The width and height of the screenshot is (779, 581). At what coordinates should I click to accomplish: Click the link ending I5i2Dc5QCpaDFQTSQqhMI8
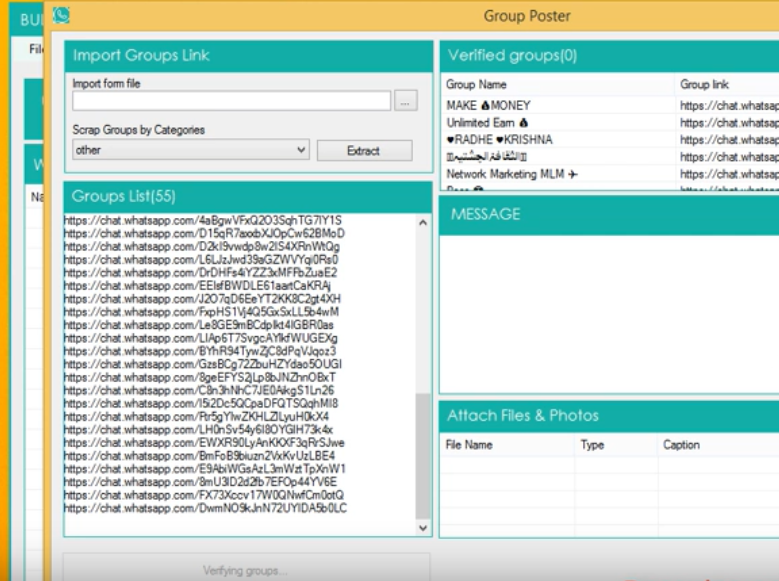click(201, 403)
